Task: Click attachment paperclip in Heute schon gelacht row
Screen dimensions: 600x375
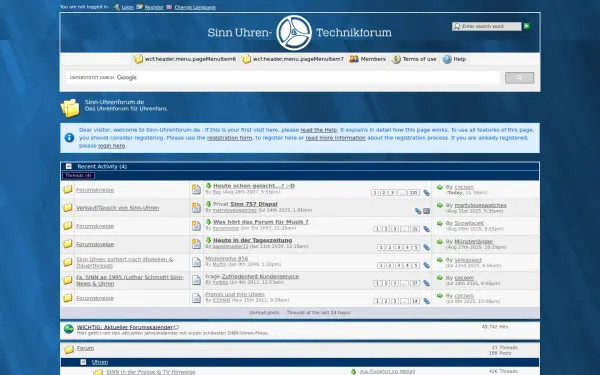Action: 426,193
